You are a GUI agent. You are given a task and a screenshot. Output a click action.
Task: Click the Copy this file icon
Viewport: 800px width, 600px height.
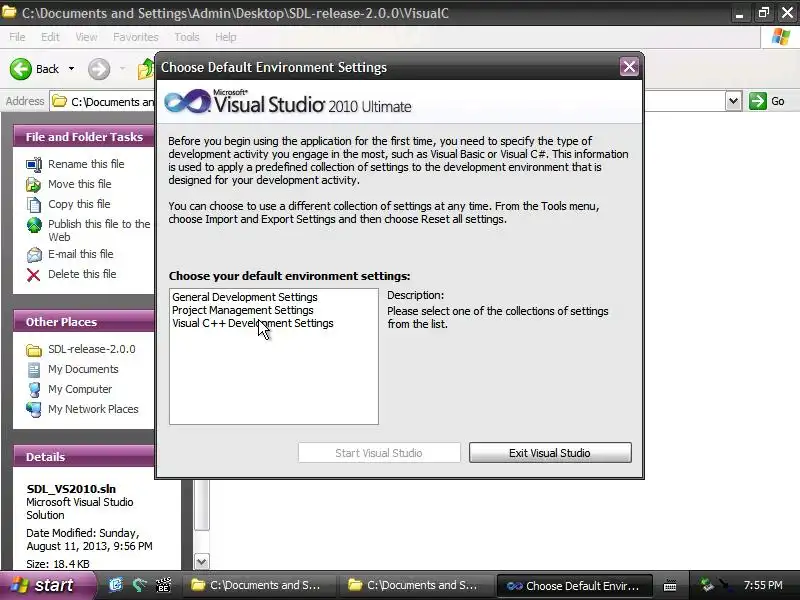point(34,204)
